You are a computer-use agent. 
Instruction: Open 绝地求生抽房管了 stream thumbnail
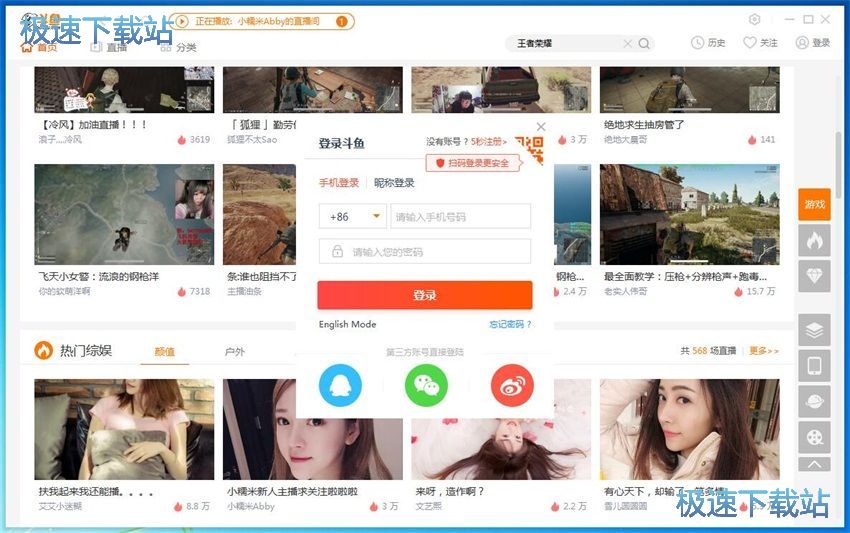coord(690,89)
